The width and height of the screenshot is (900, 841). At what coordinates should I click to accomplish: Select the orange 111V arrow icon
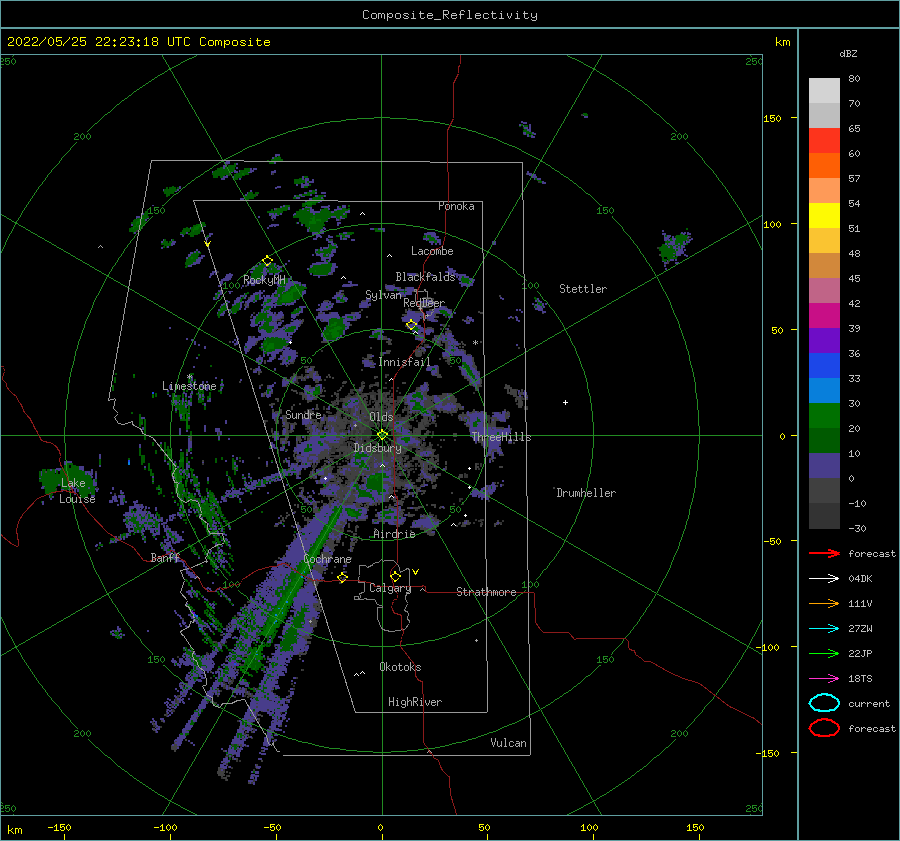(824, 603)
